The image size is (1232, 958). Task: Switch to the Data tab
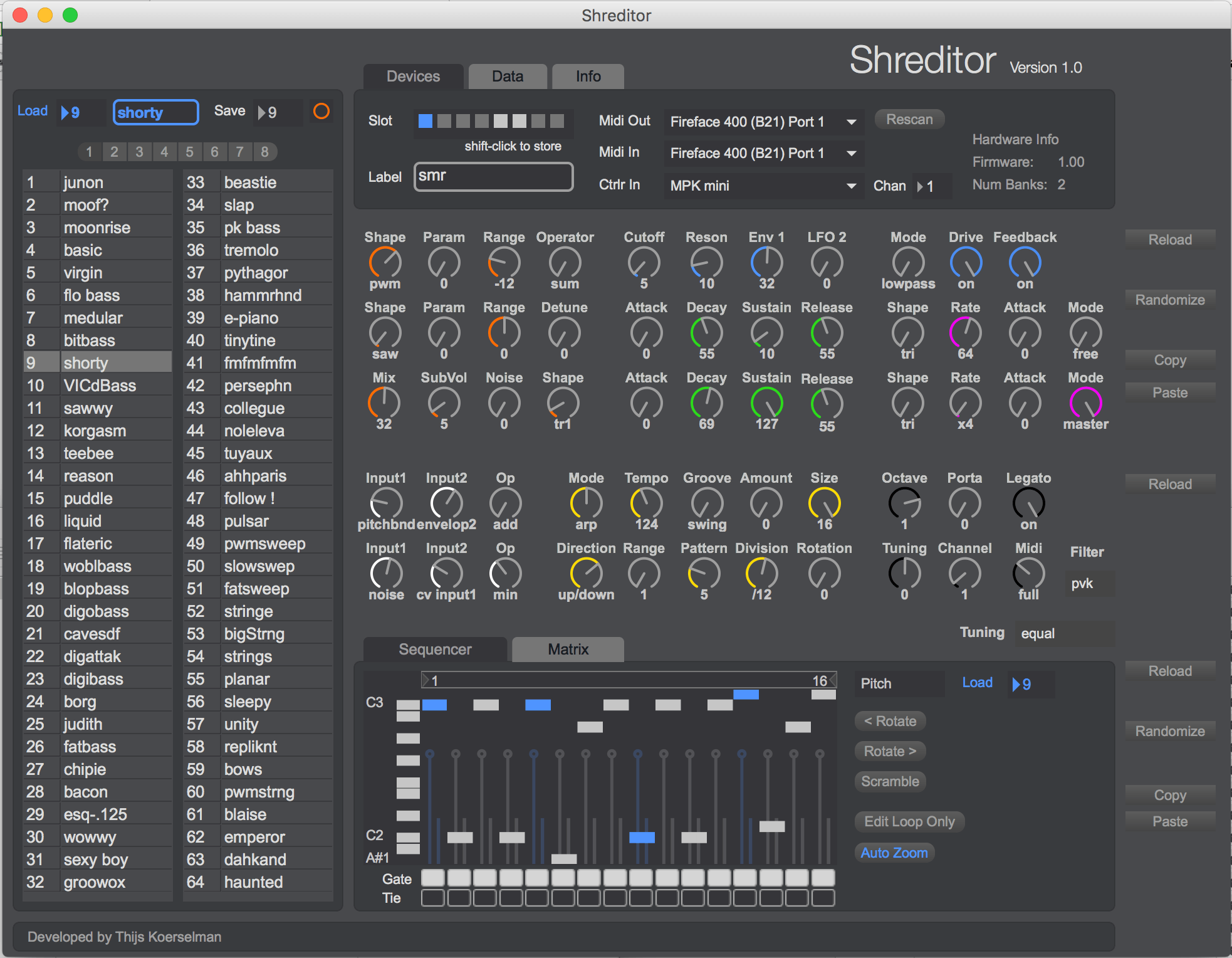(x=507, y=76)
